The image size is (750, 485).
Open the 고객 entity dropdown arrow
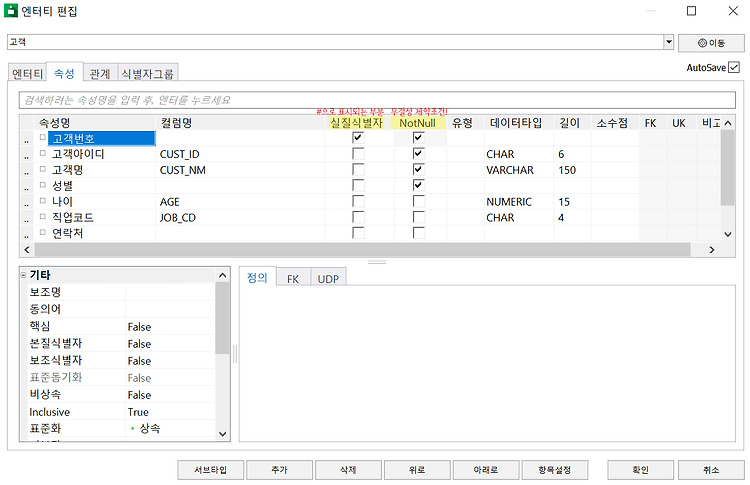[x=668, y=42]
